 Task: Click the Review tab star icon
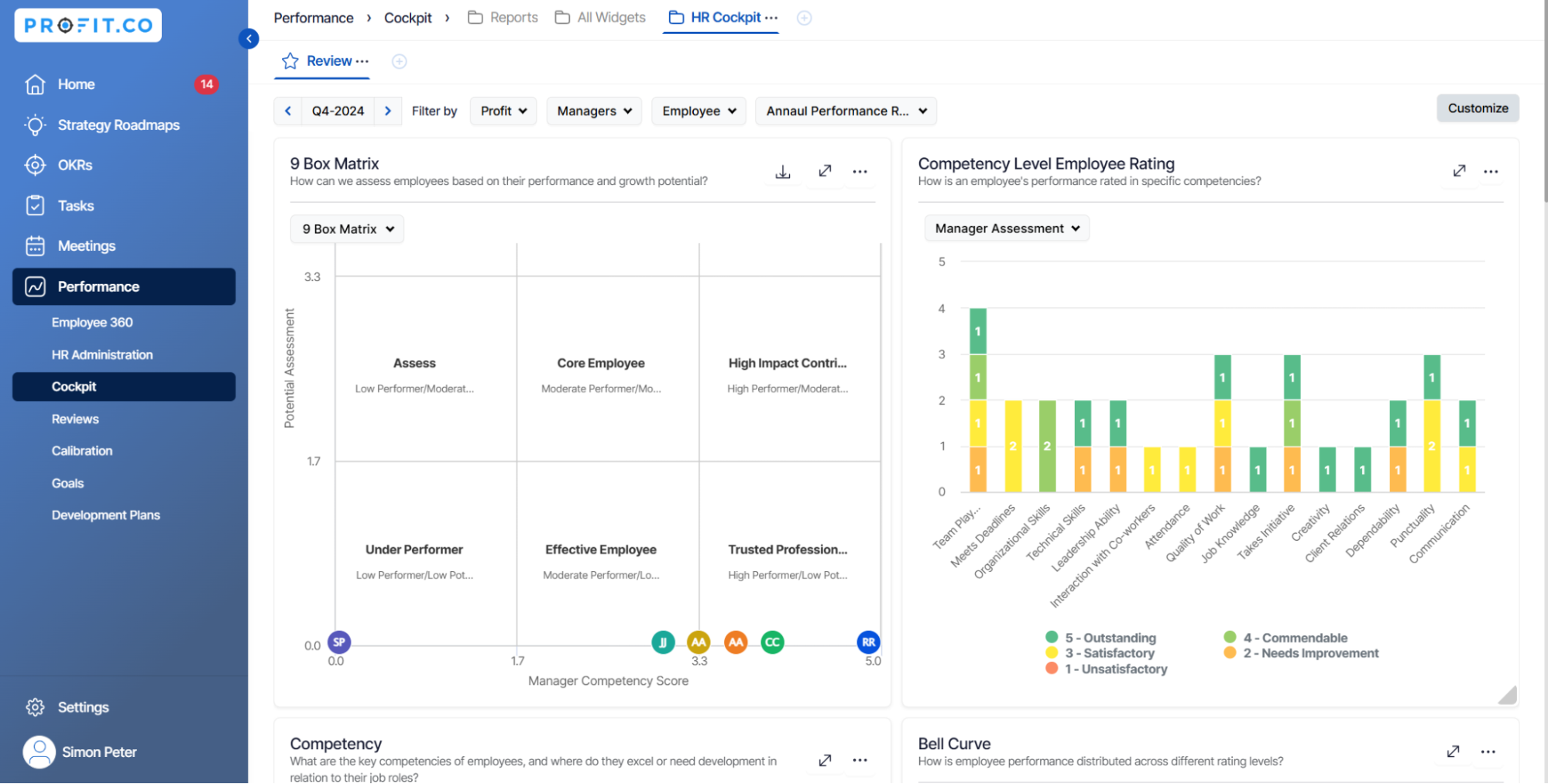(x=290, y=61)
